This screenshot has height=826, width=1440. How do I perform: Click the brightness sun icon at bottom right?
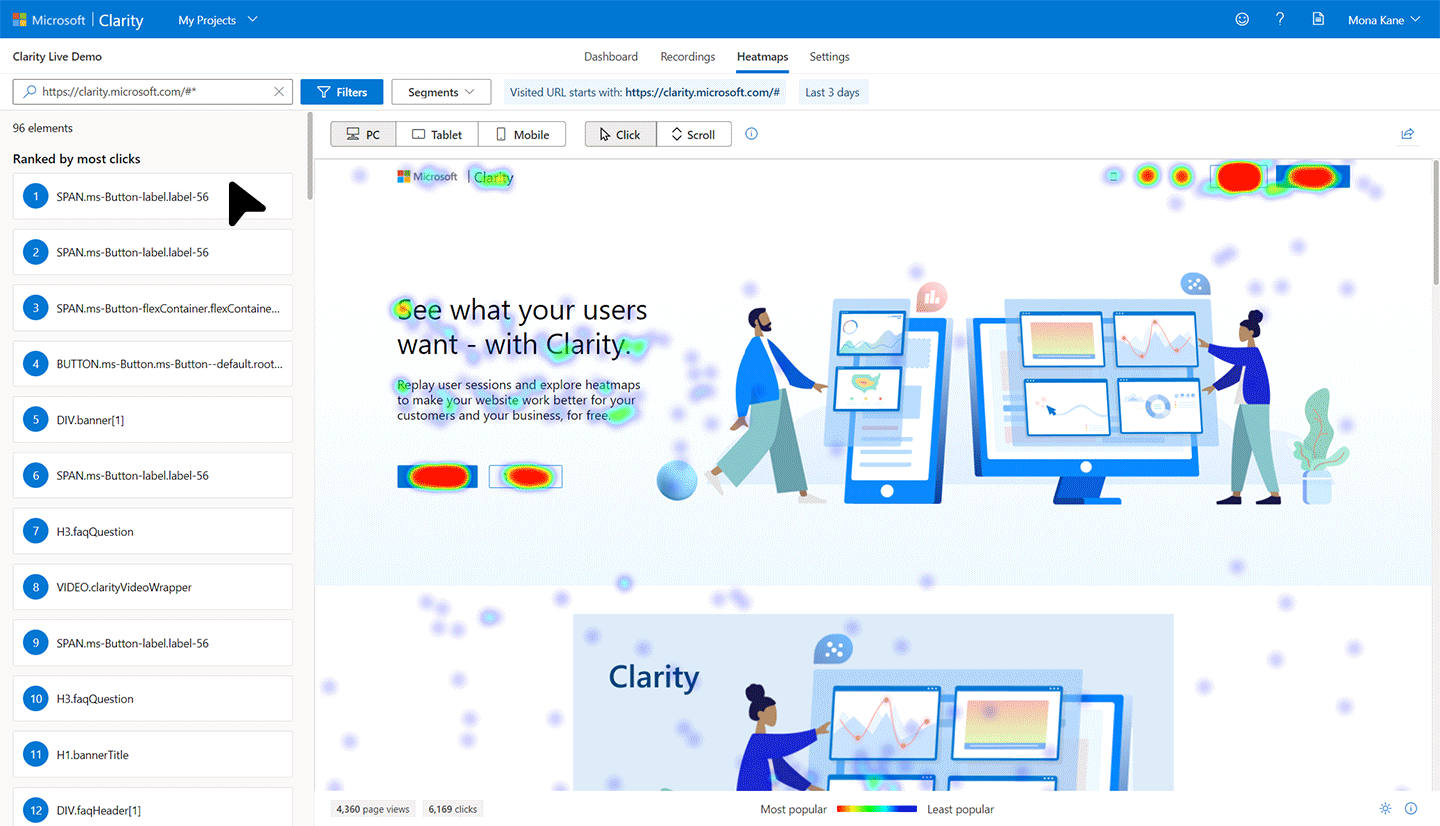(1385, 808)
